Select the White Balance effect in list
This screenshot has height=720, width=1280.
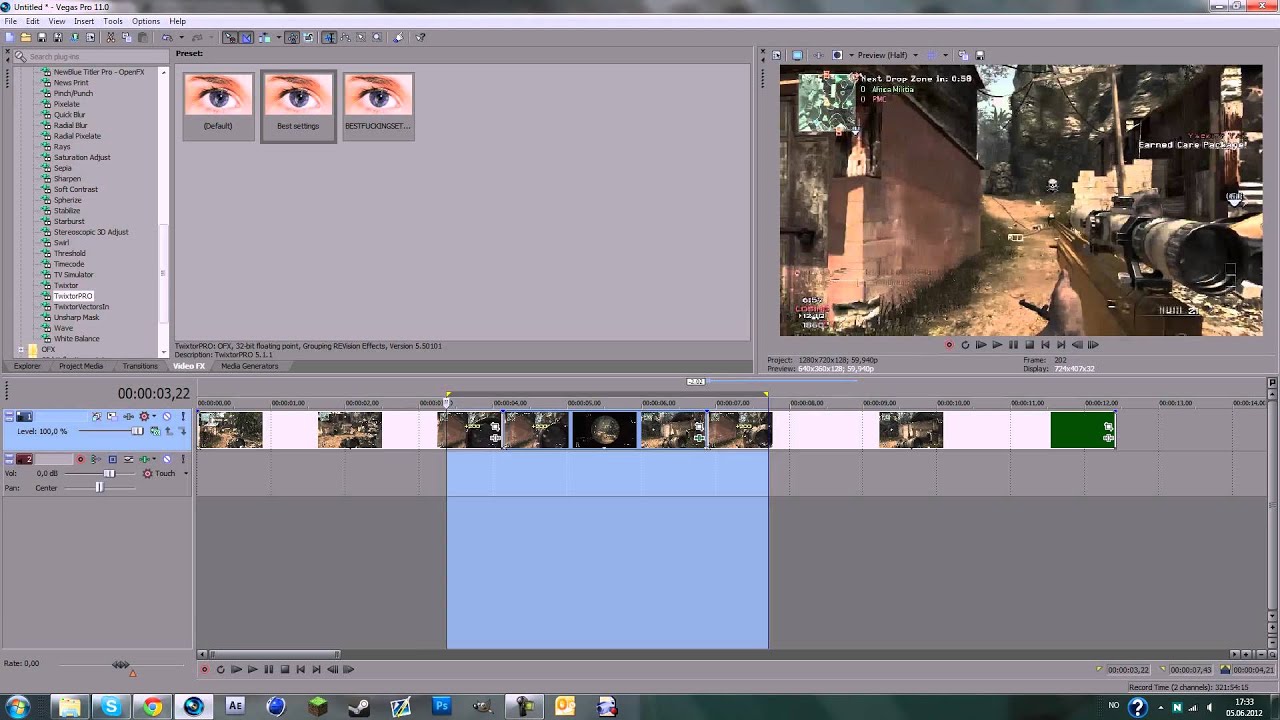[77, 339]
